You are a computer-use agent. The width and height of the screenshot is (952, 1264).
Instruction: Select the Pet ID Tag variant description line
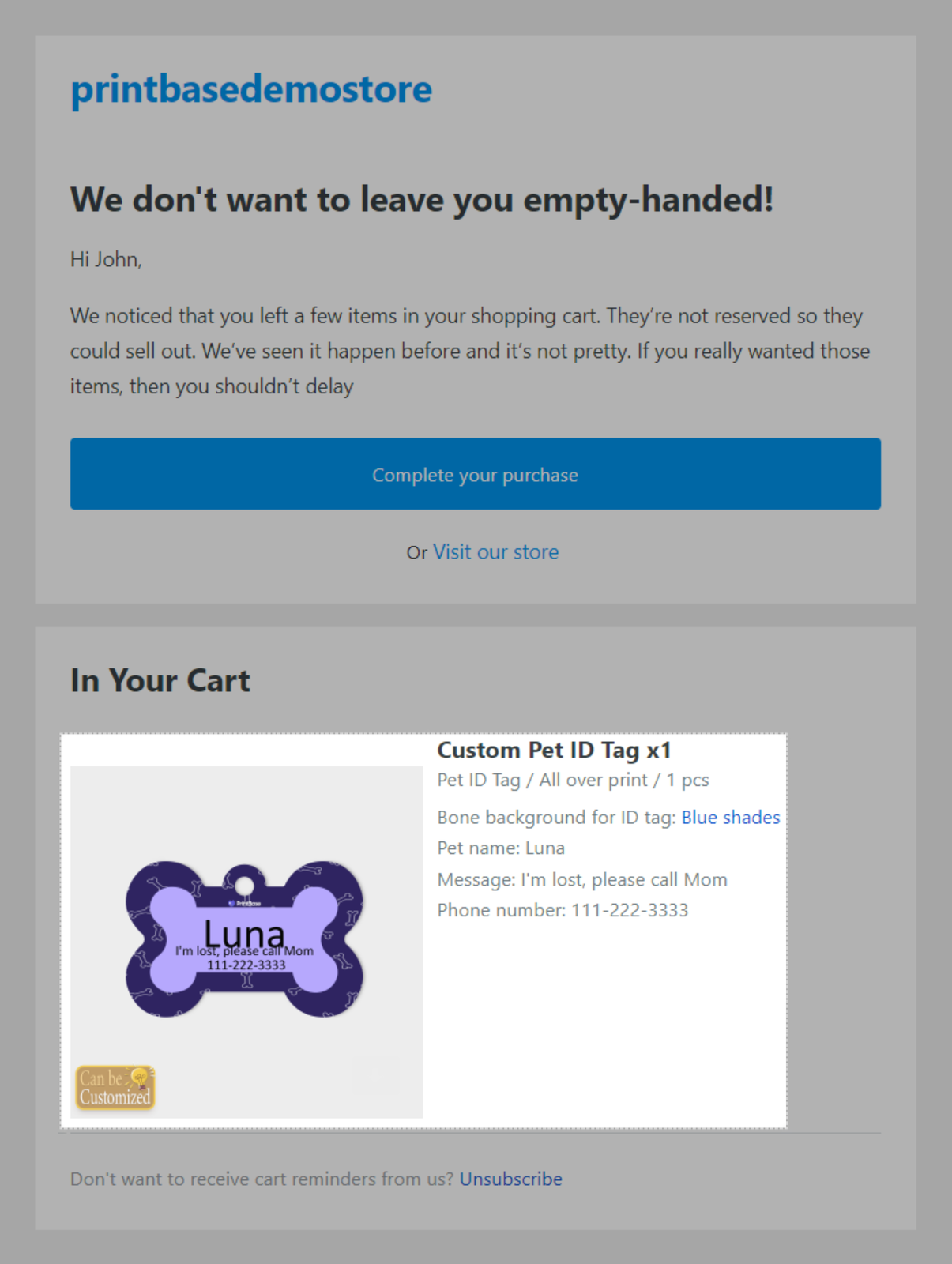[573, 781]
